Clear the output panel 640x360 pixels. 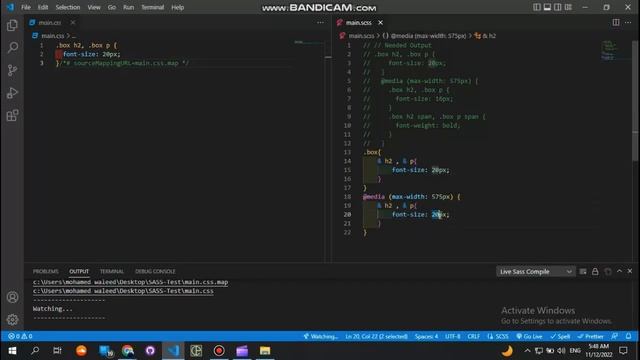point(583,271)
